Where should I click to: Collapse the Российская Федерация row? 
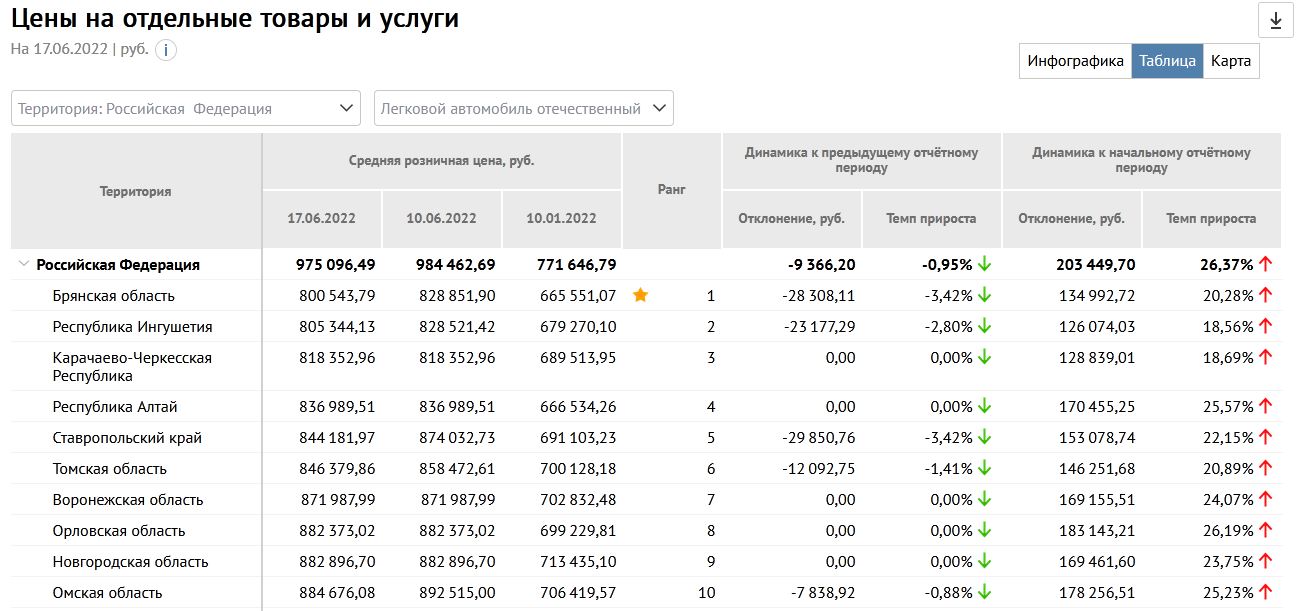point(23,265)
